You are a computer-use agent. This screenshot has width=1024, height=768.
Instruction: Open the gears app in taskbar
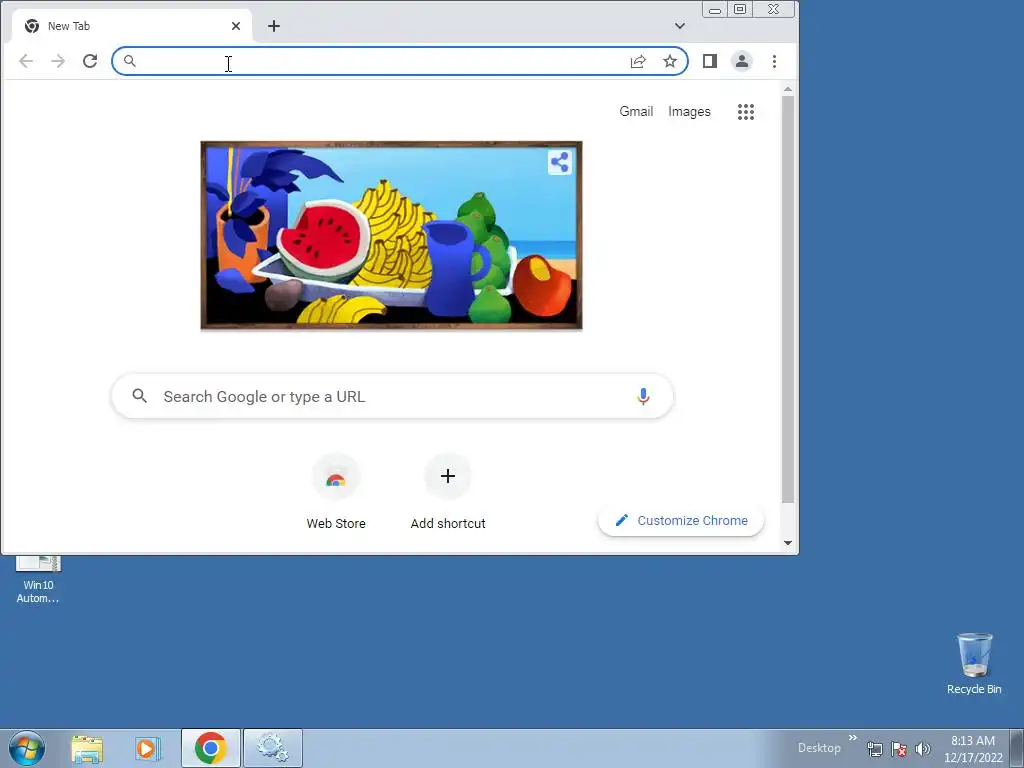273,748
